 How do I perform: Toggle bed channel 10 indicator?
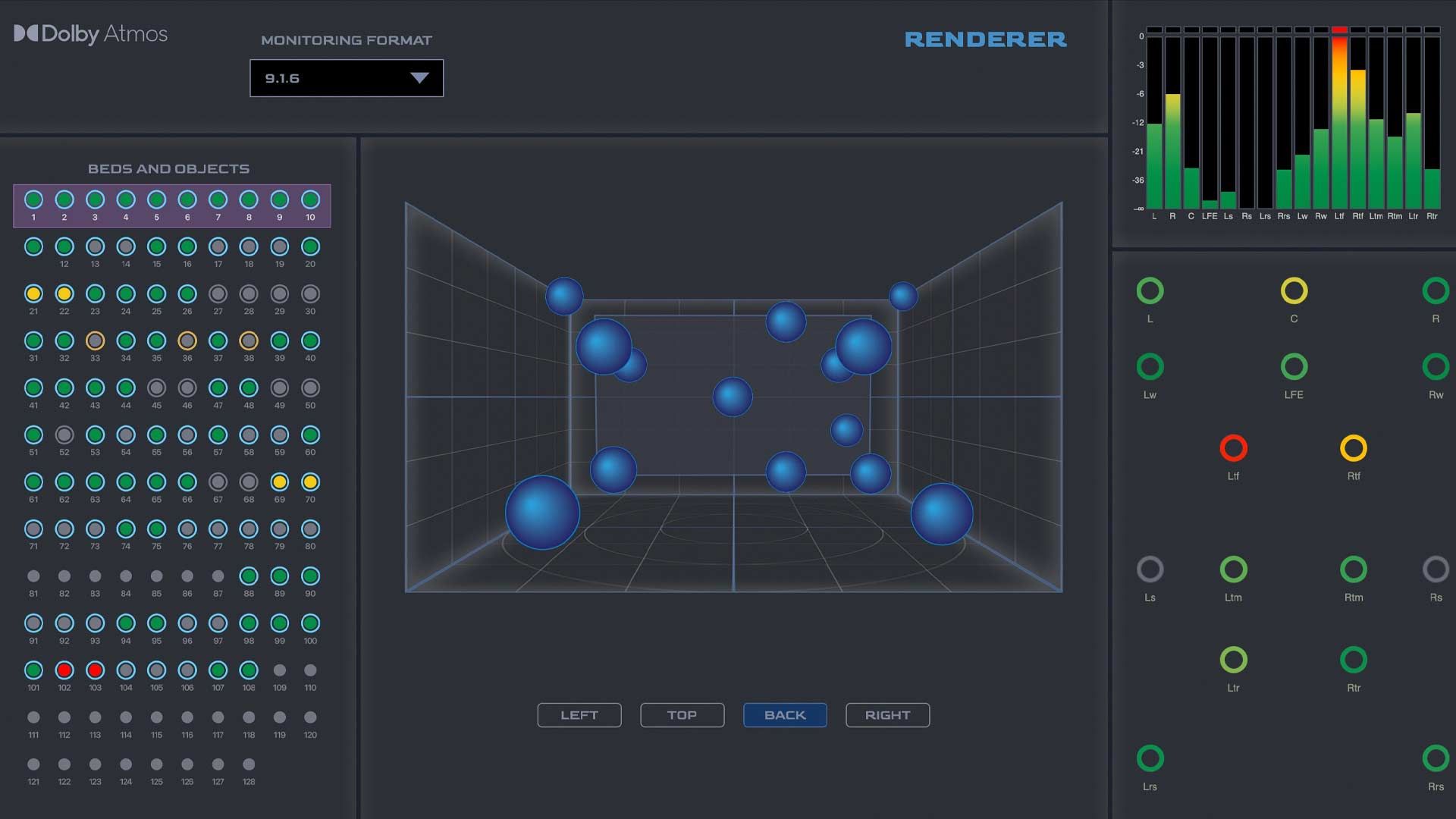(310, 199)
